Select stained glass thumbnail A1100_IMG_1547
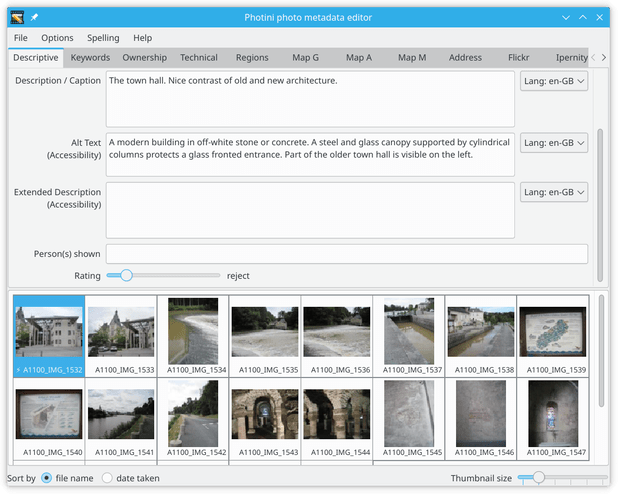This screenshot has height=494, width=618. (553, 419)
